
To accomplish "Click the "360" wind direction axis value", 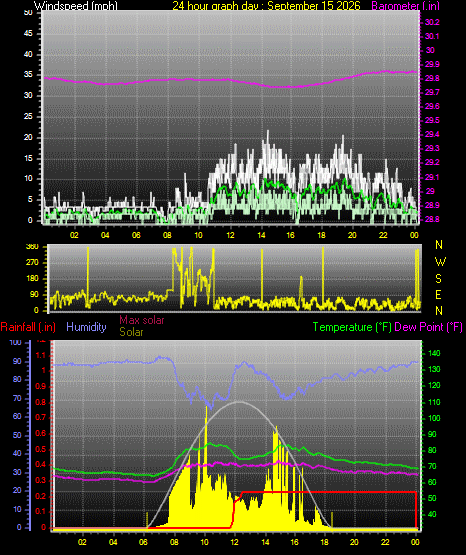I will 33,247.
